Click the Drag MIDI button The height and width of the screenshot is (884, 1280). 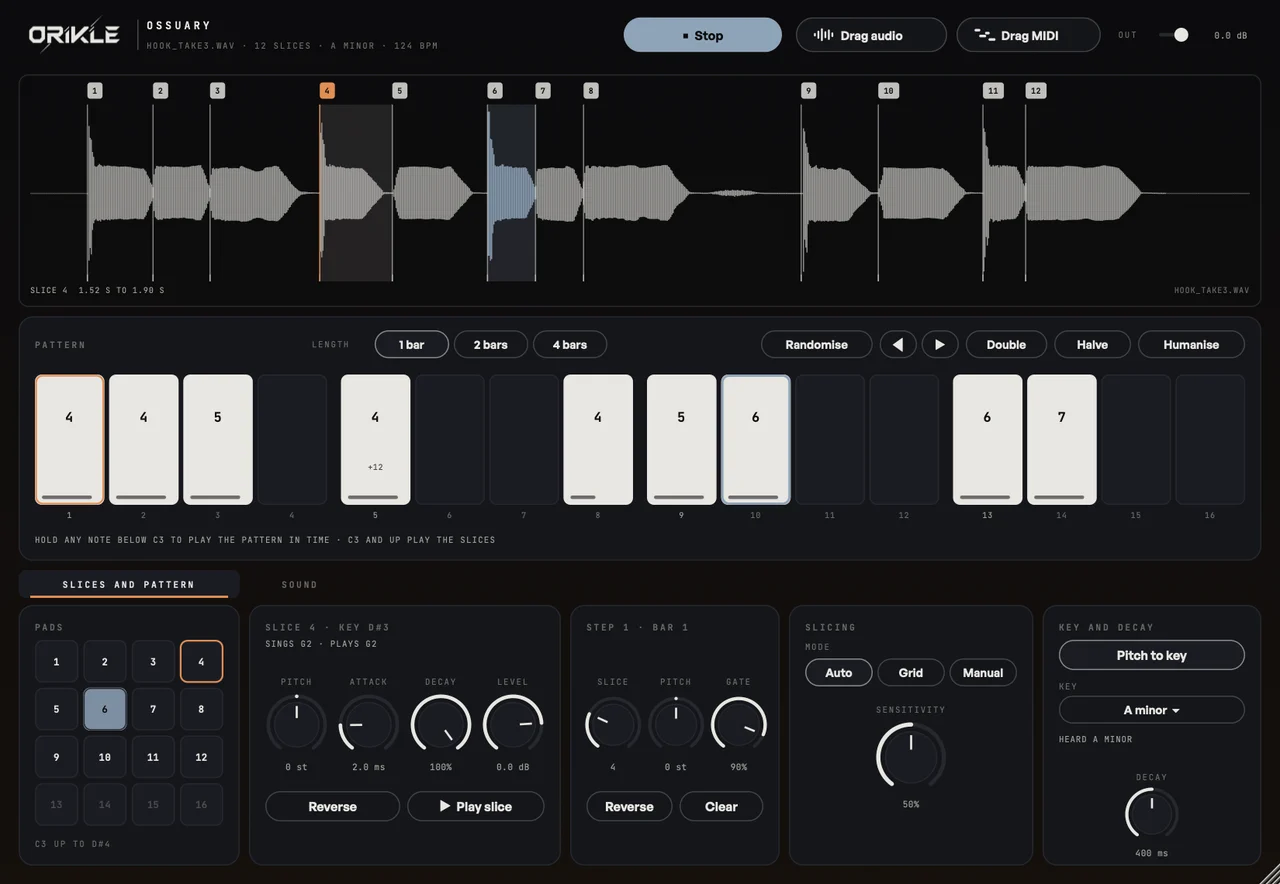tap(1028, 35)
